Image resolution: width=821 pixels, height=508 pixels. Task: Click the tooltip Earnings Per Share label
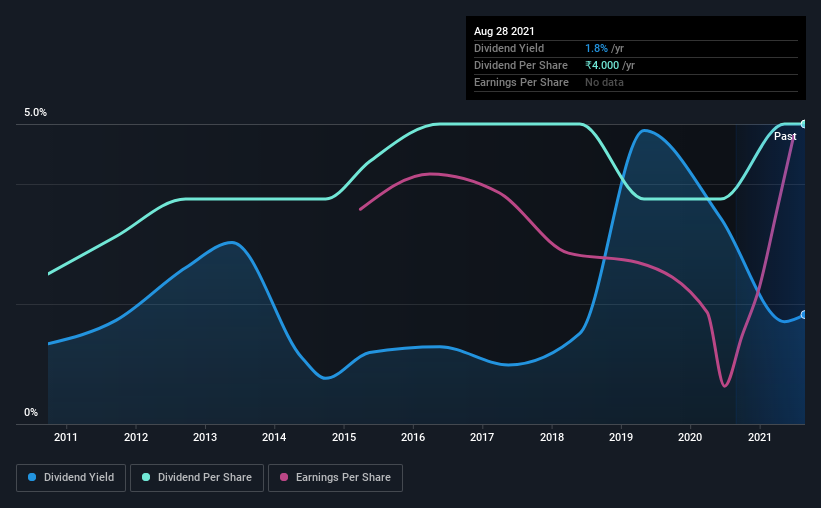pyautogui.click(x=521, y=82)
